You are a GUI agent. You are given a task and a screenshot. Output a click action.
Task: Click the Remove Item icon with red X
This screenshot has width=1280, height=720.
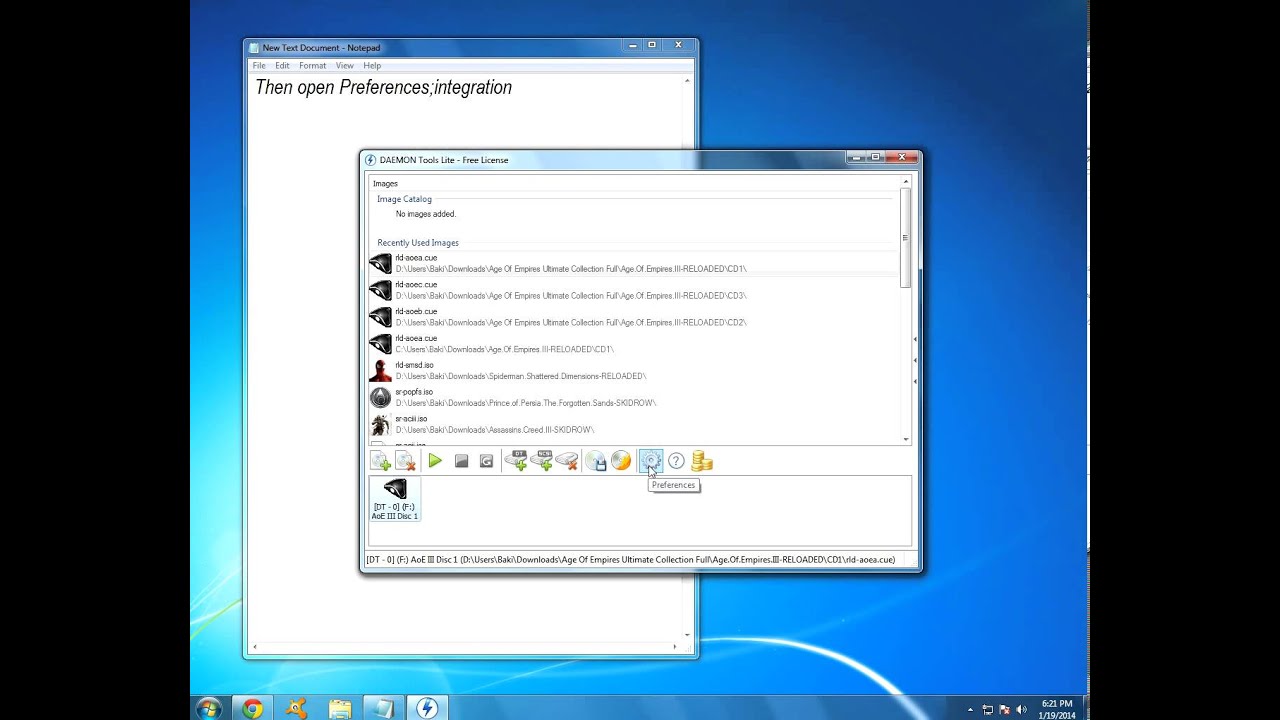tap(405, 461)
